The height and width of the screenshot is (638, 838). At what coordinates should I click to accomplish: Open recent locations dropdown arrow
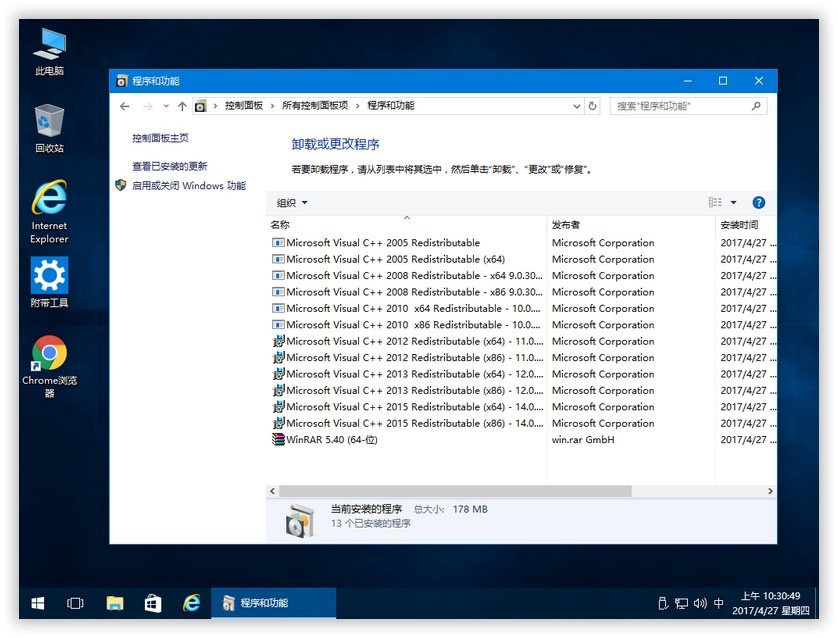coord(166,106)
